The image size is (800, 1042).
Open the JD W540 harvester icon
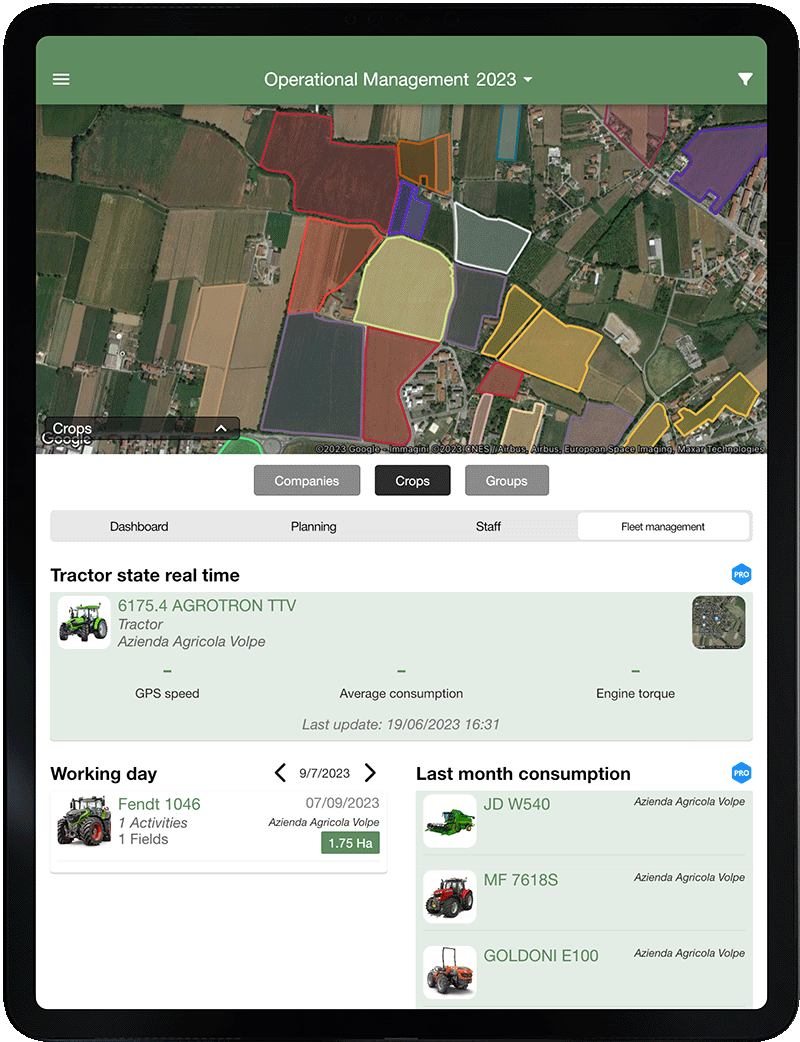coord(450,821)
